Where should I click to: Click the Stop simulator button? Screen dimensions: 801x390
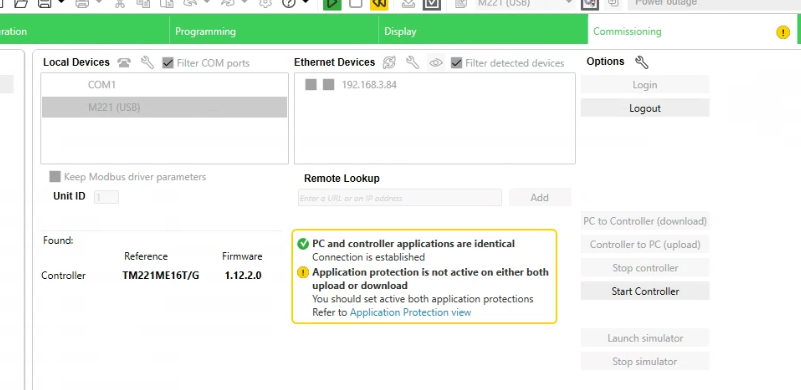pos(645,361)
